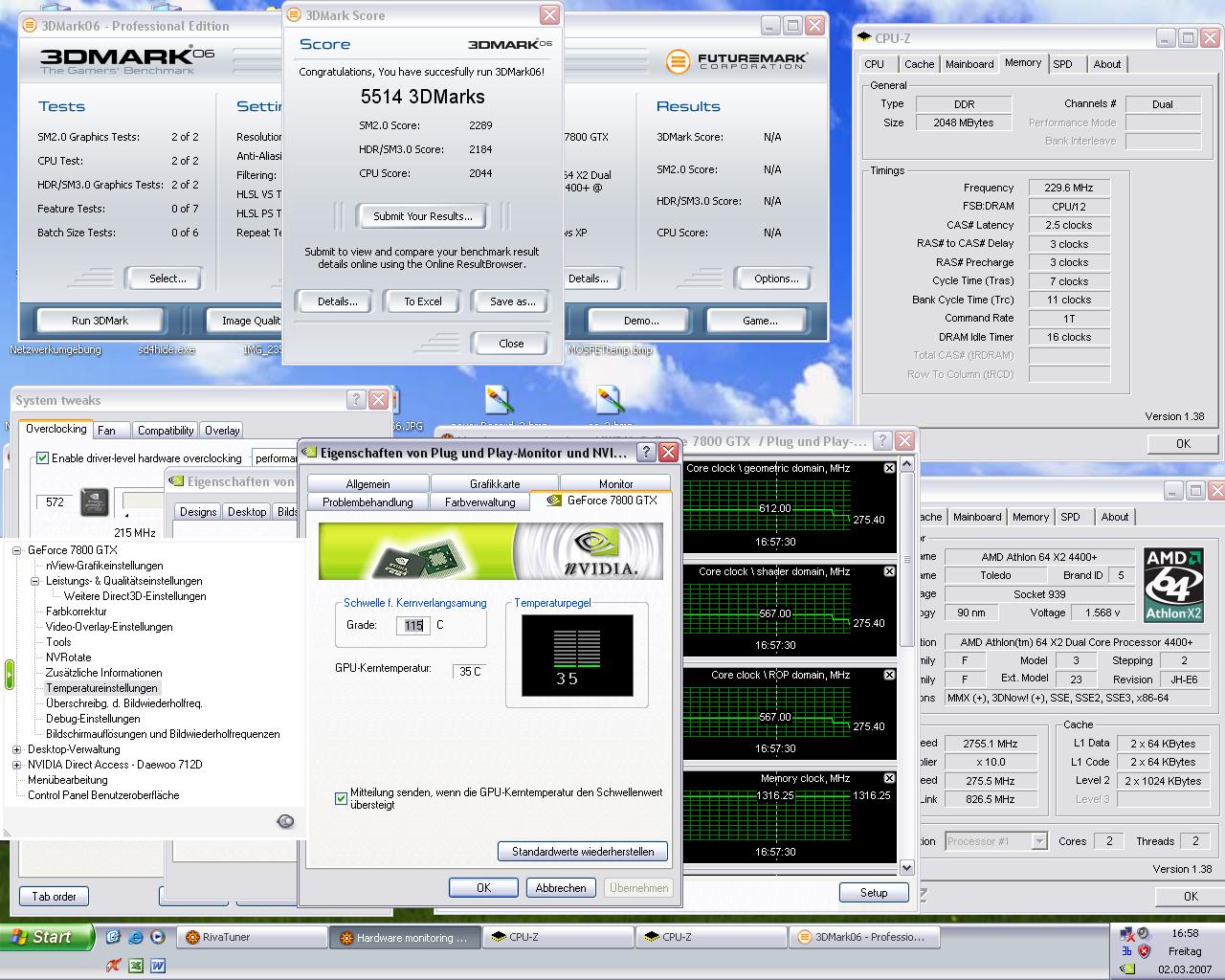Click Abbrechen in the NVIDIA dialog
1225x980 pixels.
561,888
